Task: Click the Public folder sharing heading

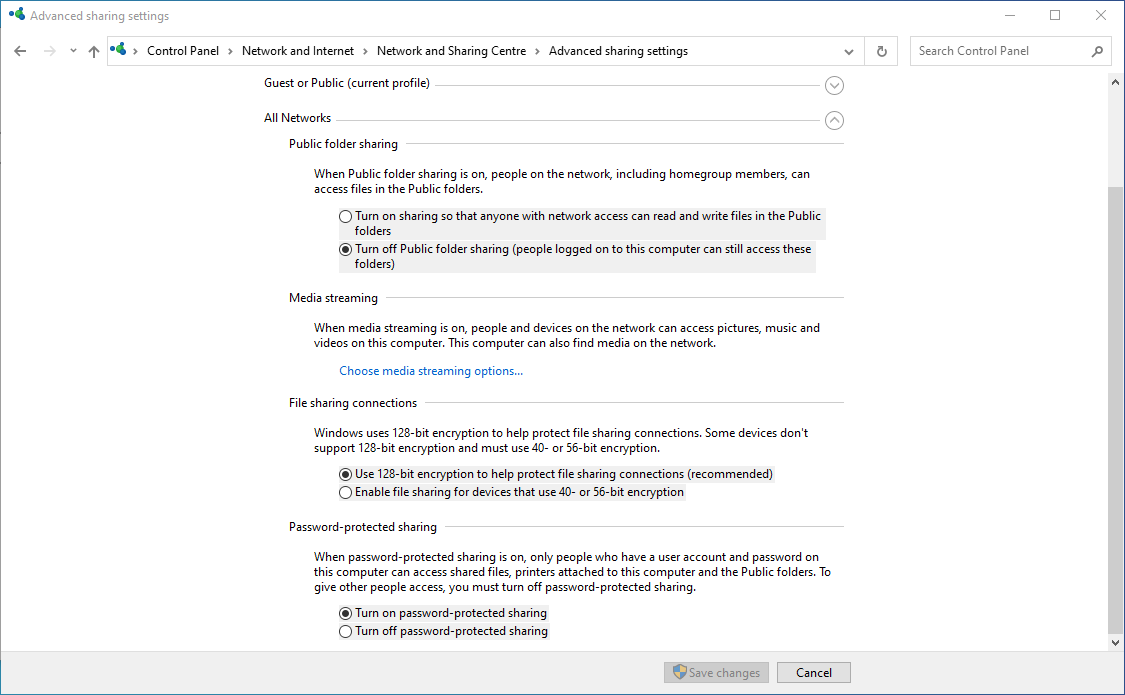Action: click(343, 143)
